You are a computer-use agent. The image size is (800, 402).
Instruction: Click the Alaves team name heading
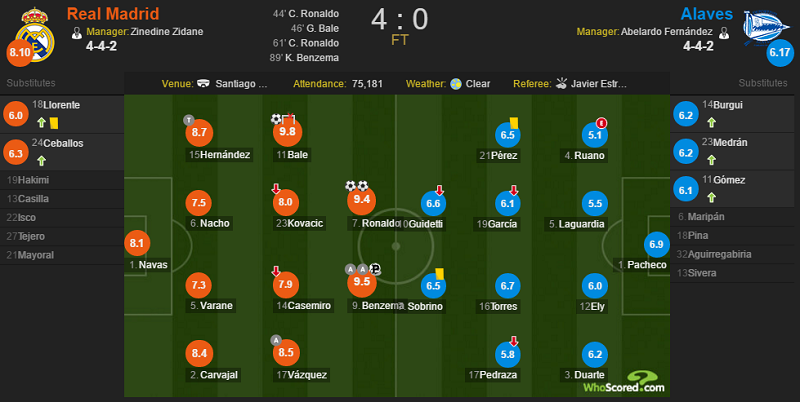(x=707, y=14)
